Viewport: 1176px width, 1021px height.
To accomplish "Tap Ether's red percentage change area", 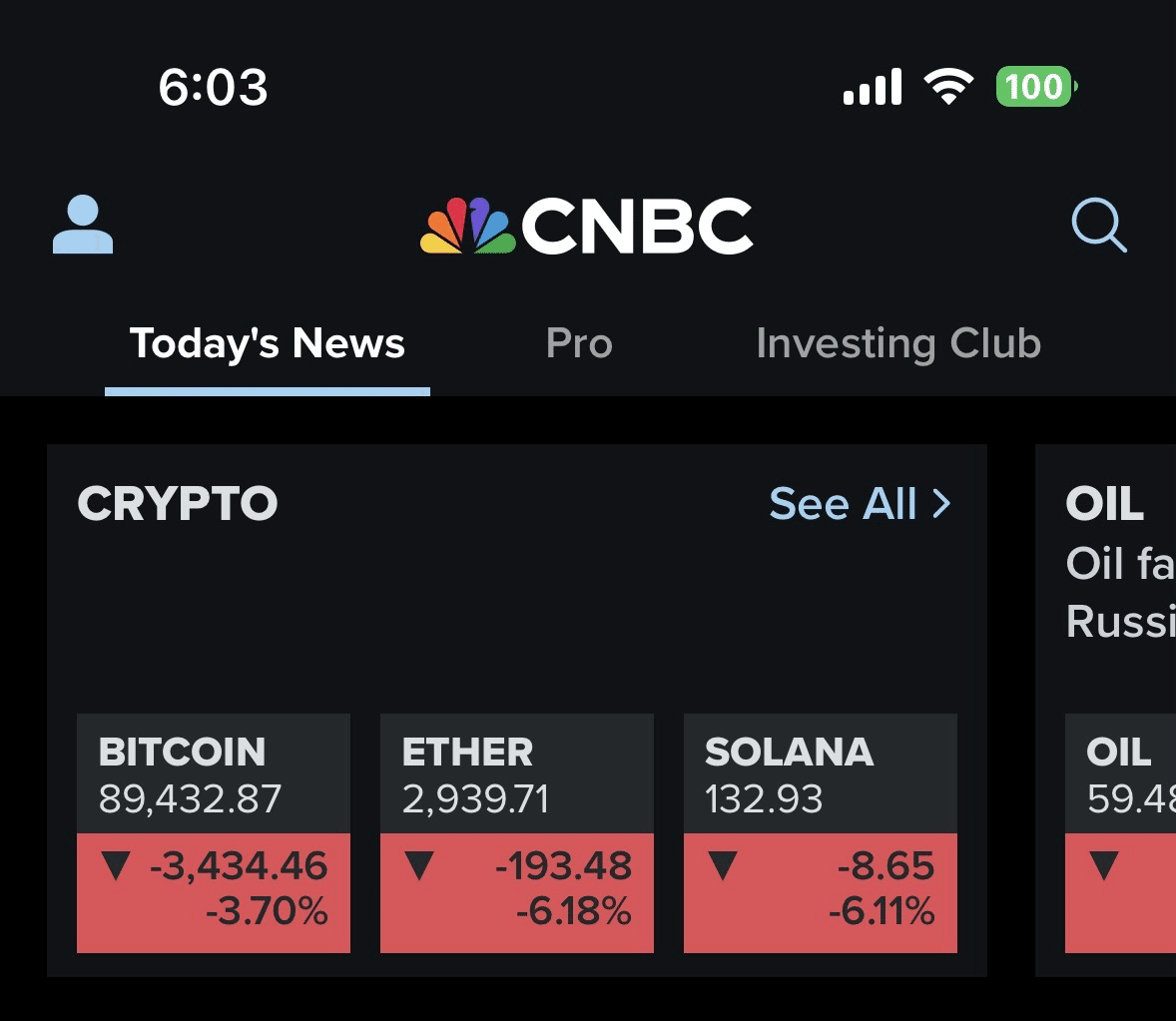I will [x=517, y=888].
